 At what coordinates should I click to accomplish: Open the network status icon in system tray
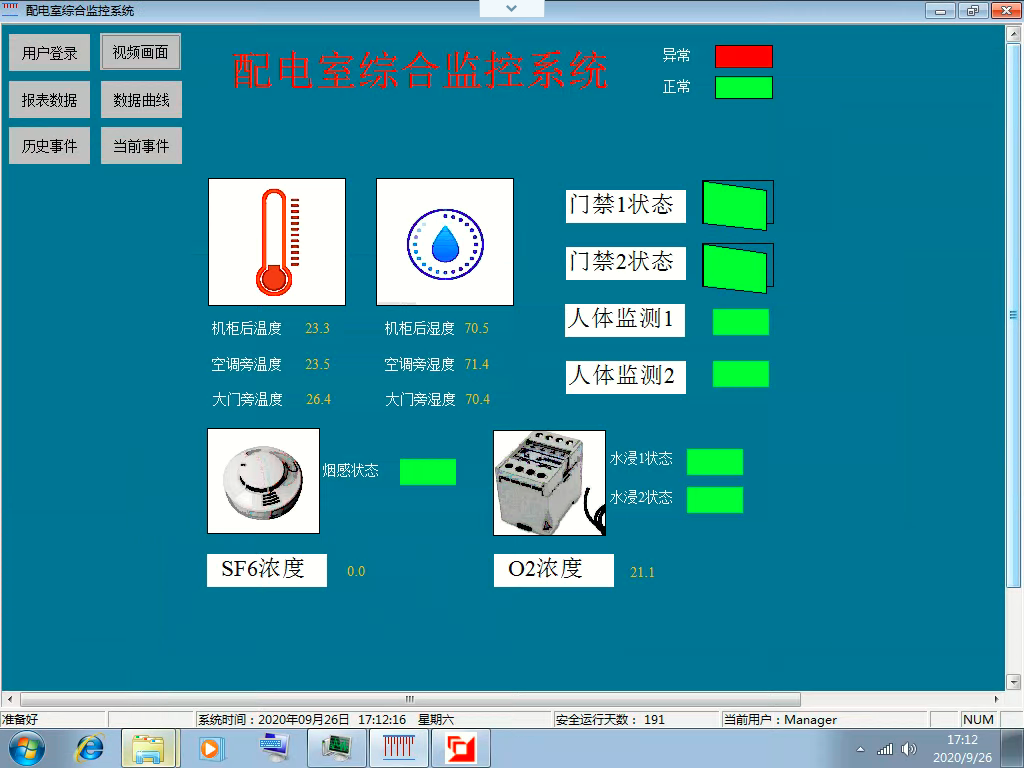884,747
